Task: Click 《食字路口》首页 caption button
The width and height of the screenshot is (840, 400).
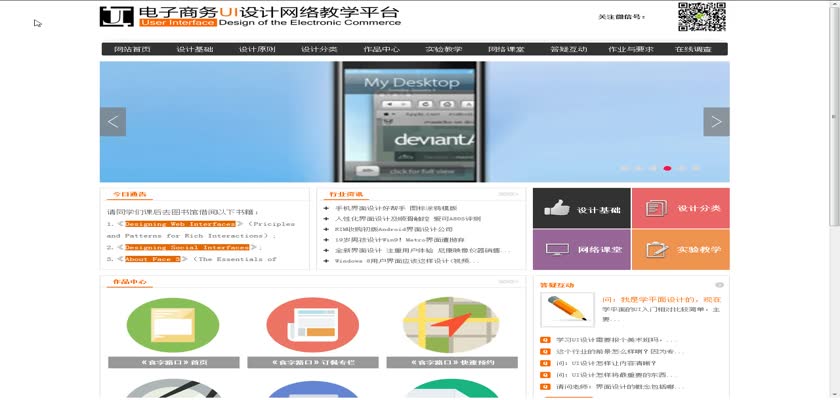Action: coord(174,363)
